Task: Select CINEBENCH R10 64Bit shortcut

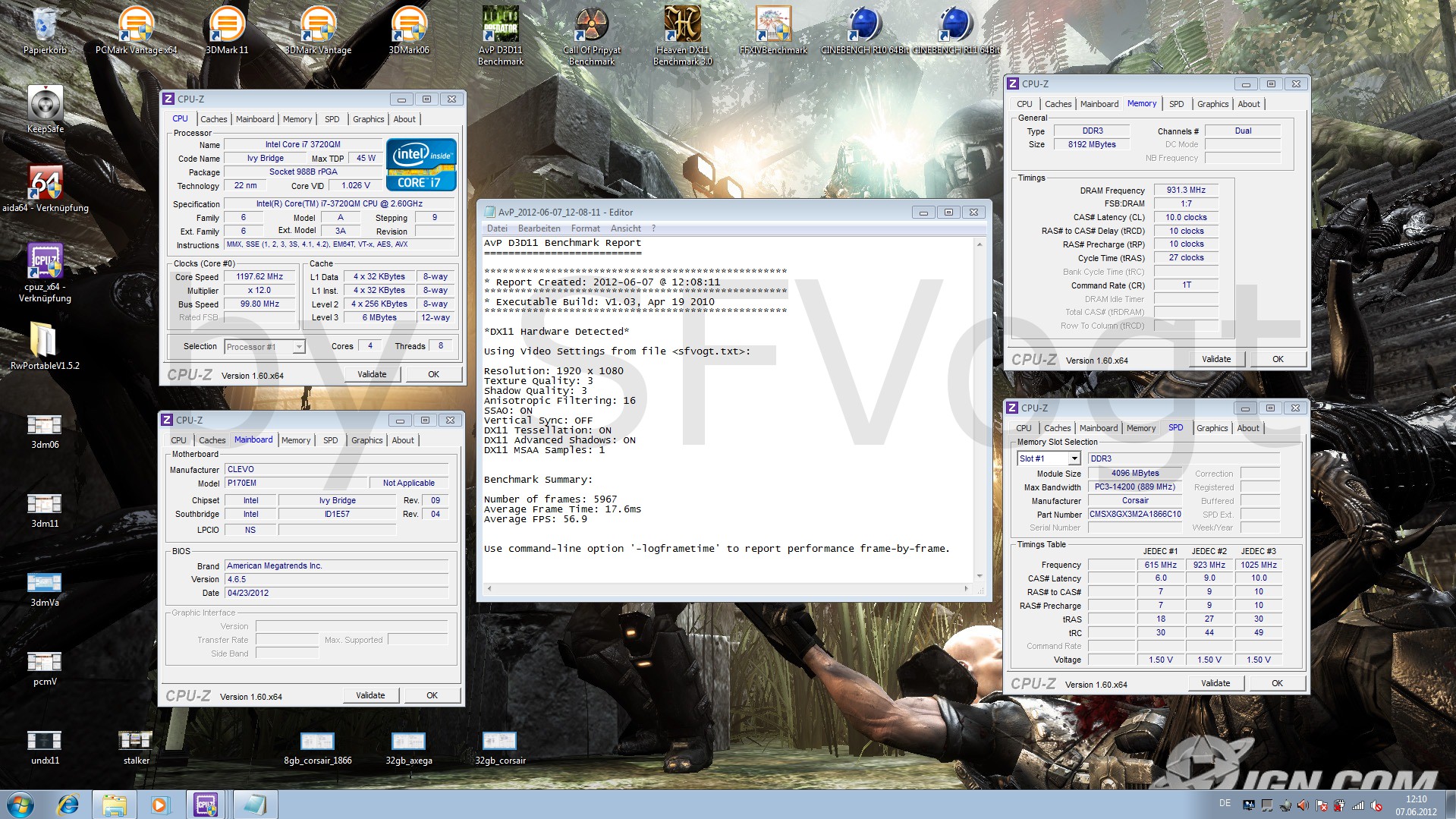Action: click(x=864, y=30)
